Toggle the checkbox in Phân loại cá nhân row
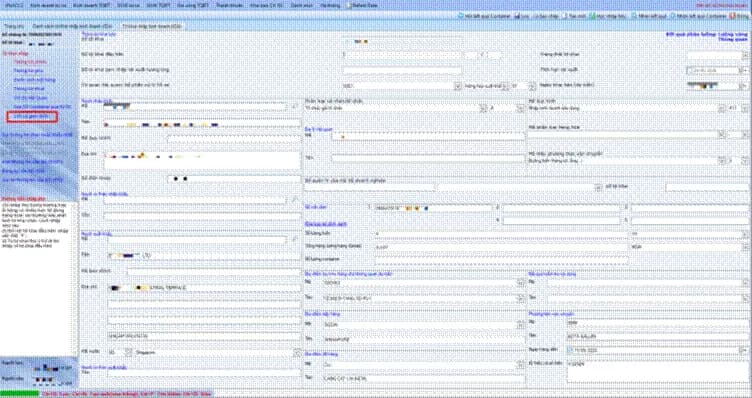This screenshot has height=398, width=752. point(690,70)
